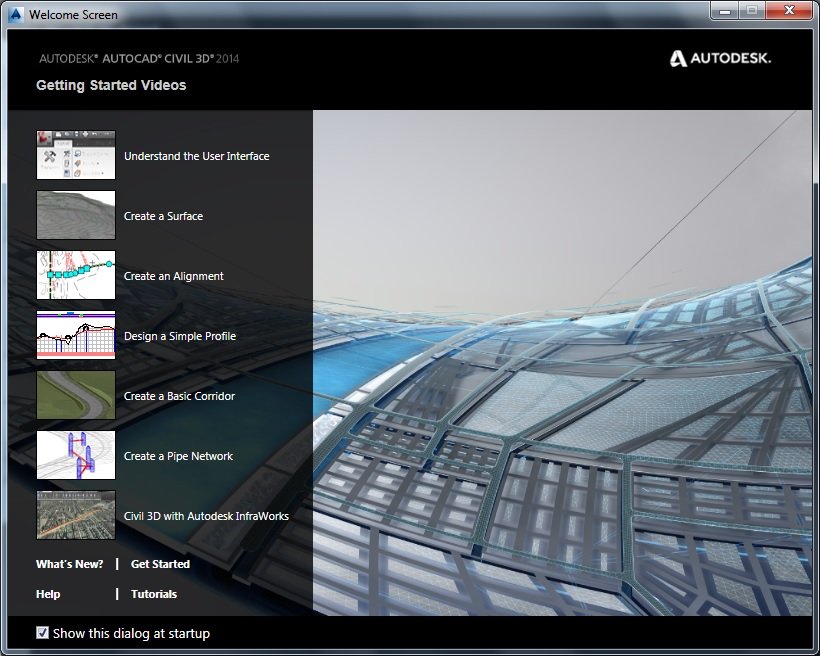
Task: Click the Create a Basic Corridor text link
Action: (179, 396)
